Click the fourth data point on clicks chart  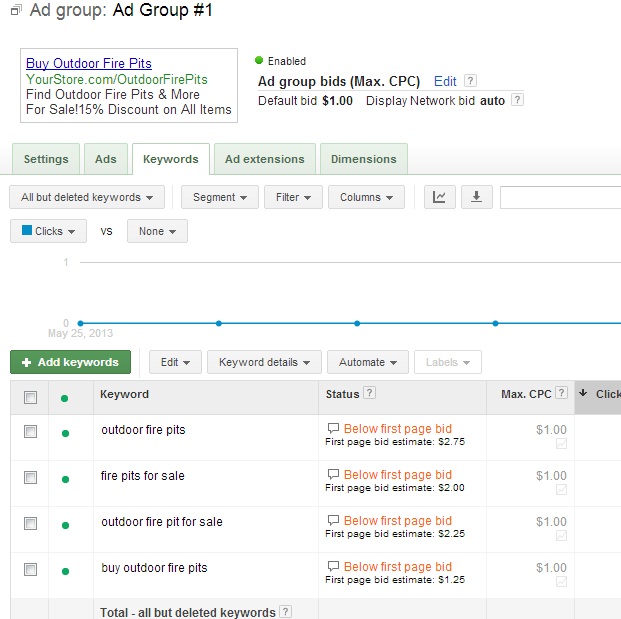tap(495, 323)
